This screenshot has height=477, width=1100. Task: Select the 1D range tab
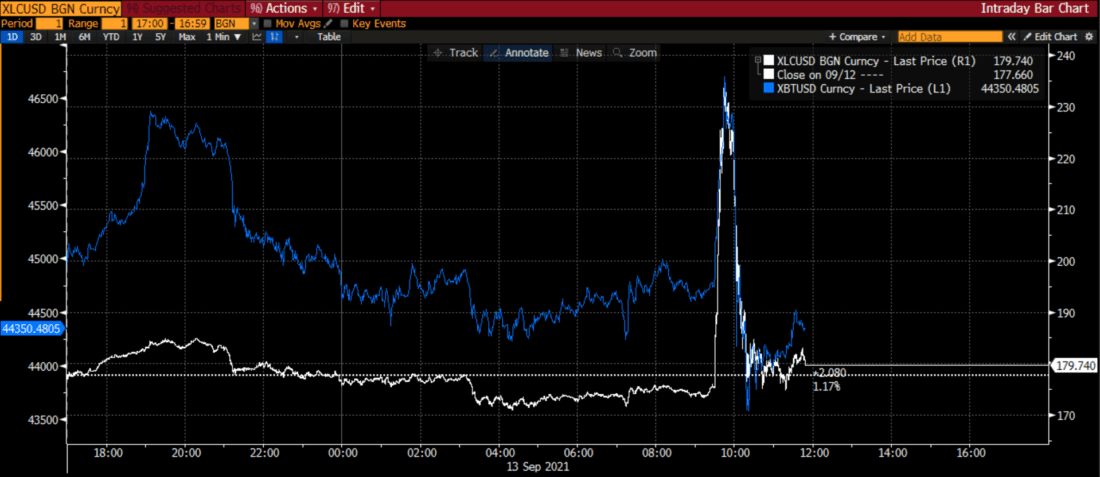13,36
